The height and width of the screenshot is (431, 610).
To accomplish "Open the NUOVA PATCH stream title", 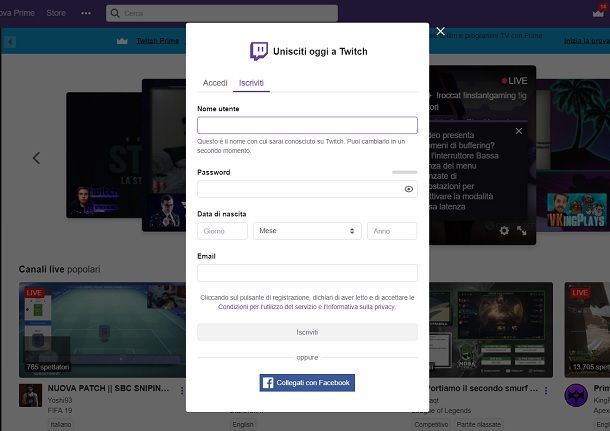I will [x=109, y=388].
